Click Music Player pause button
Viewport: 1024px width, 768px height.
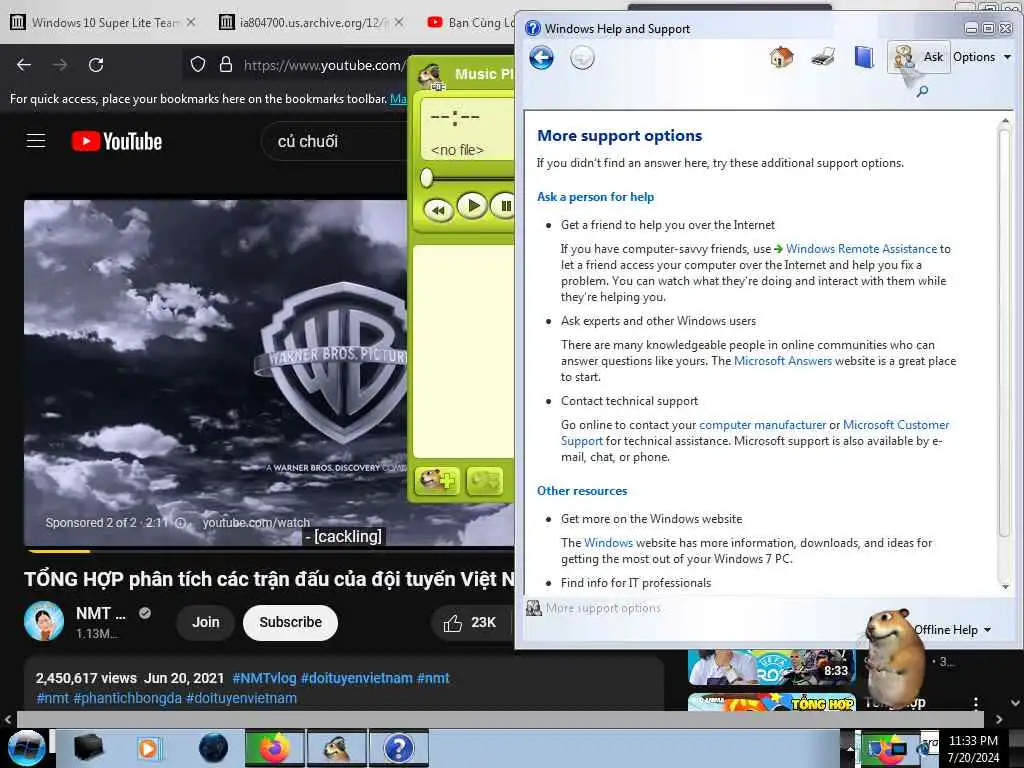(x=504, y=206)
